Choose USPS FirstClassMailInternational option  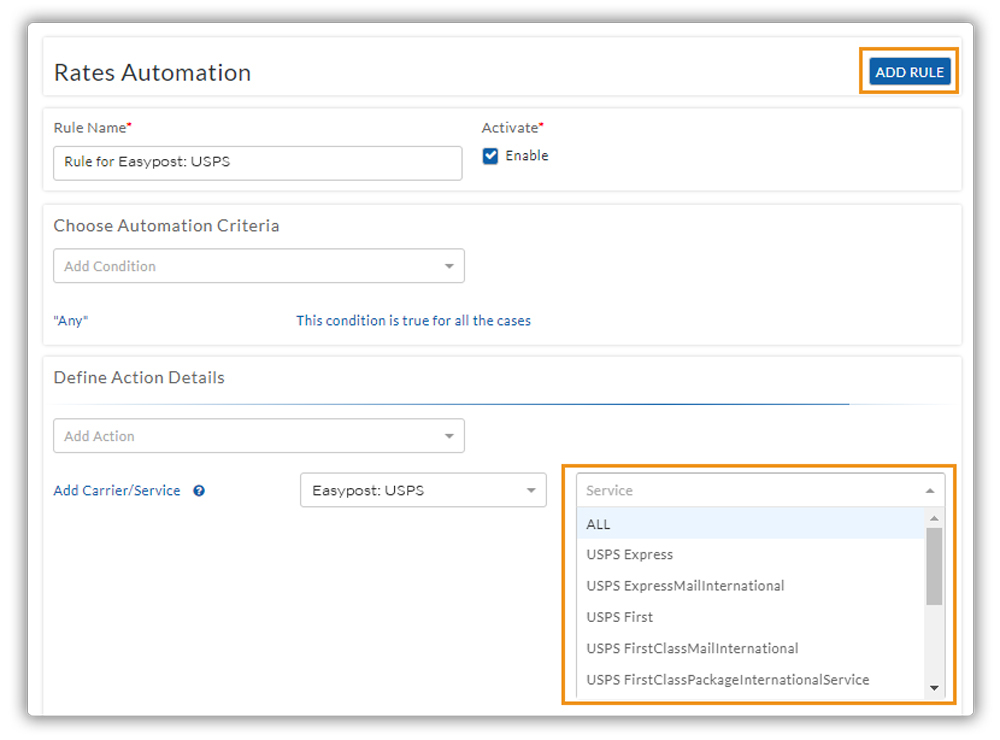[751, 649]
